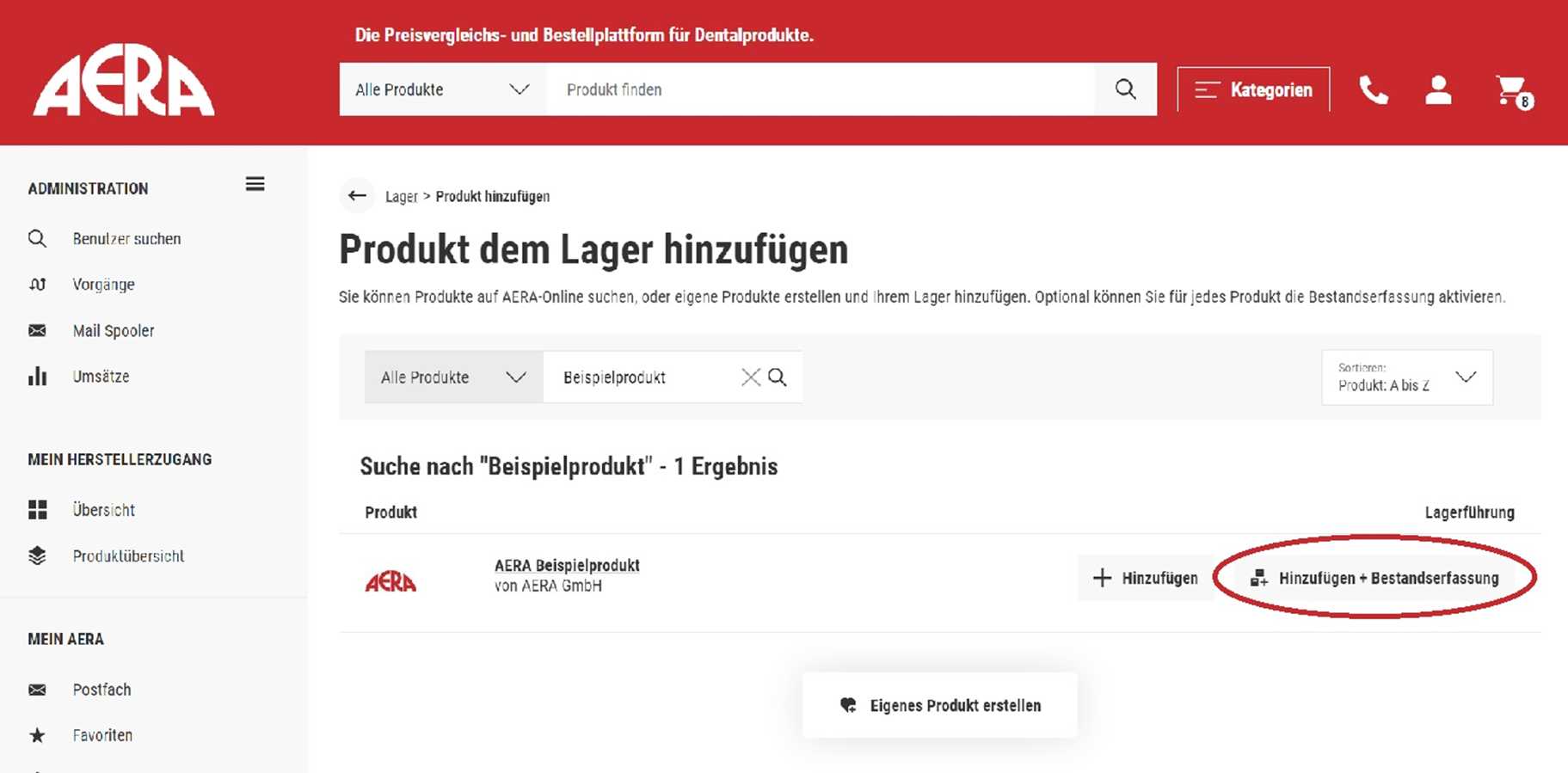
Task: Click the Produkt column header
Action: (x=390, y=512)
